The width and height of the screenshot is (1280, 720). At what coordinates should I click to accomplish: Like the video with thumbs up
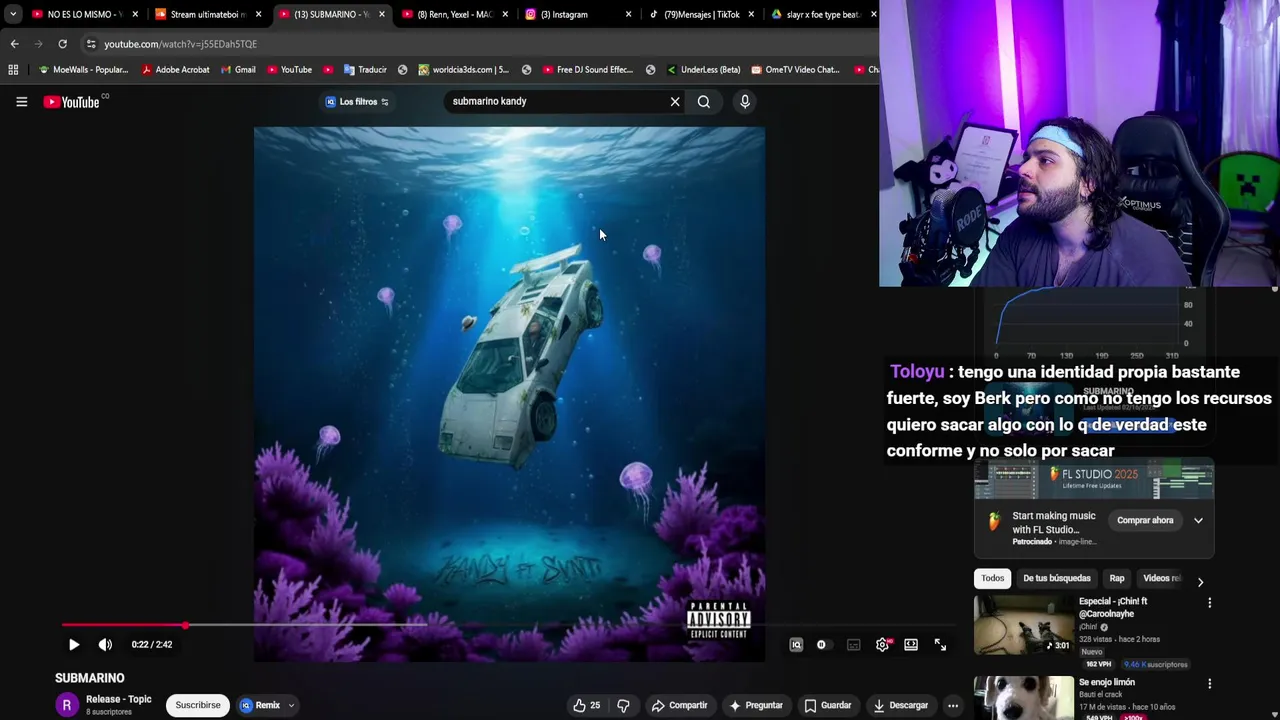point(586,705)
